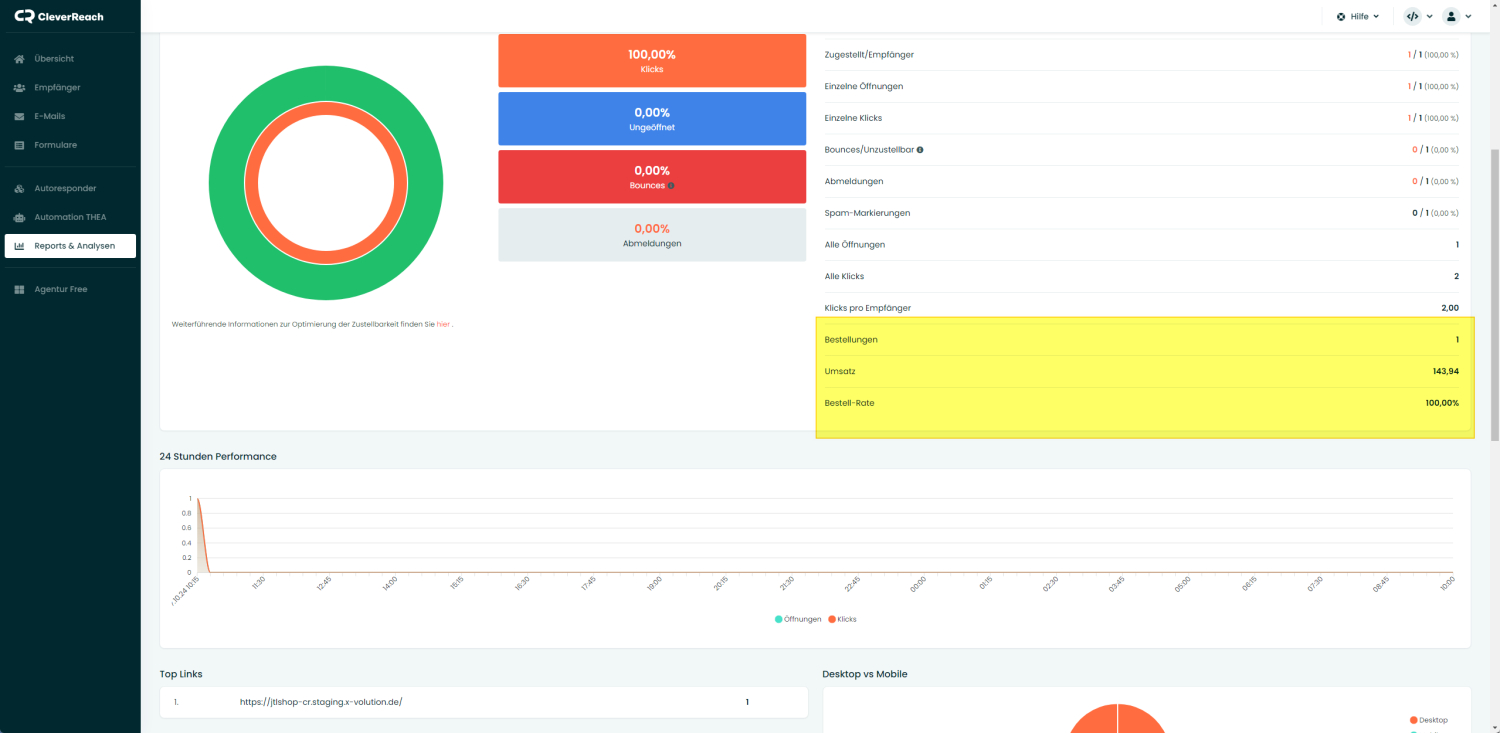Viewport: 1500px width, 733px height.
Task: Click the highlighted Bestell-Rate row
Action: [x=1143, y=403]
